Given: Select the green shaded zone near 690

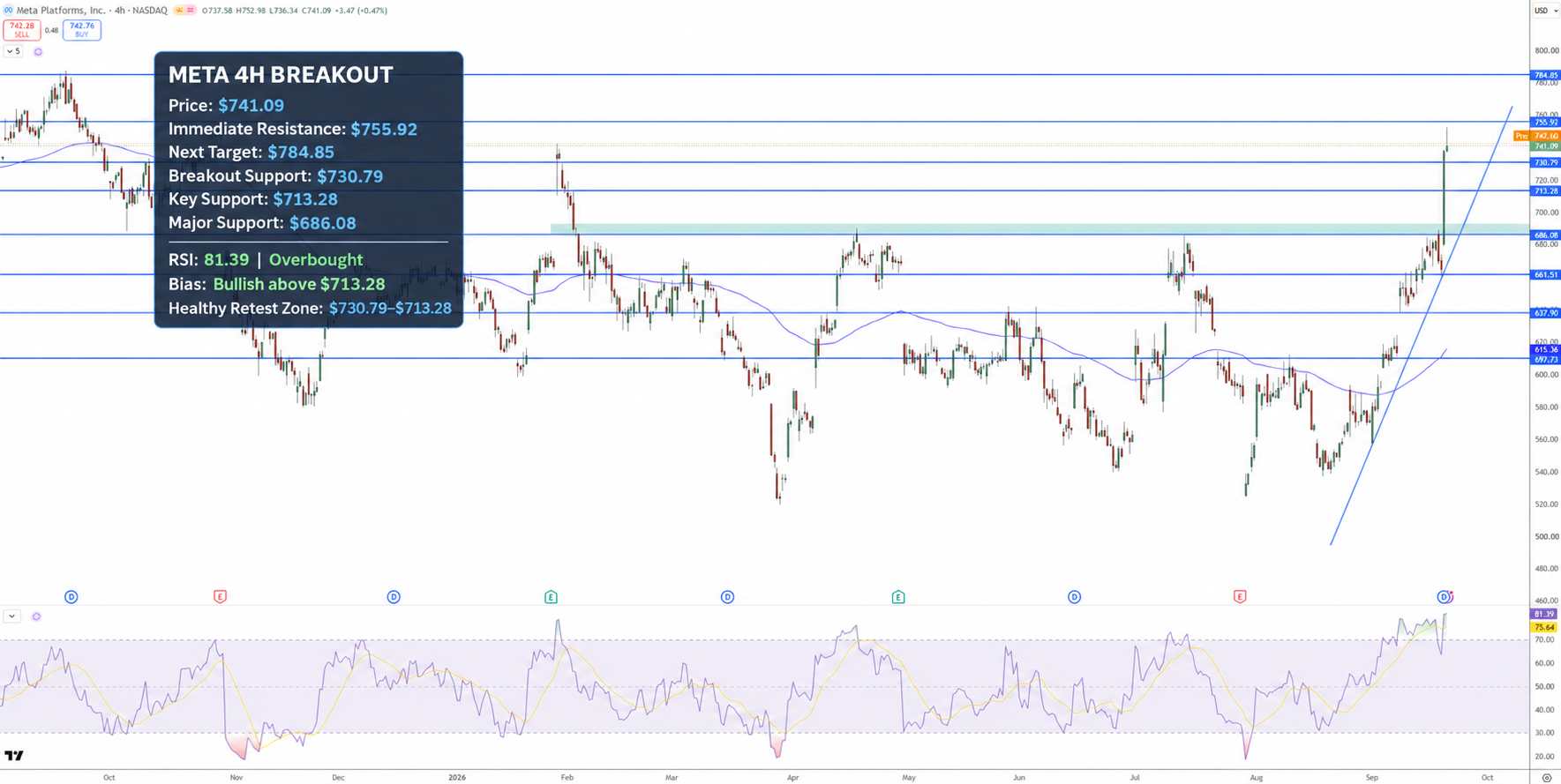Looking at the screenshot, I should tap(1039, 228).
